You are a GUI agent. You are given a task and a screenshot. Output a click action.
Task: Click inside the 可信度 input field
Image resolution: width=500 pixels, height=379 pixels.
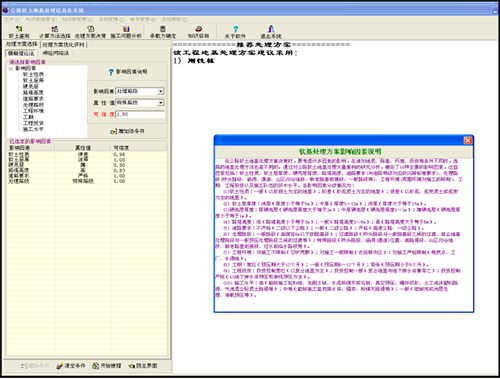pyautogui.click(x=140, y=114)
